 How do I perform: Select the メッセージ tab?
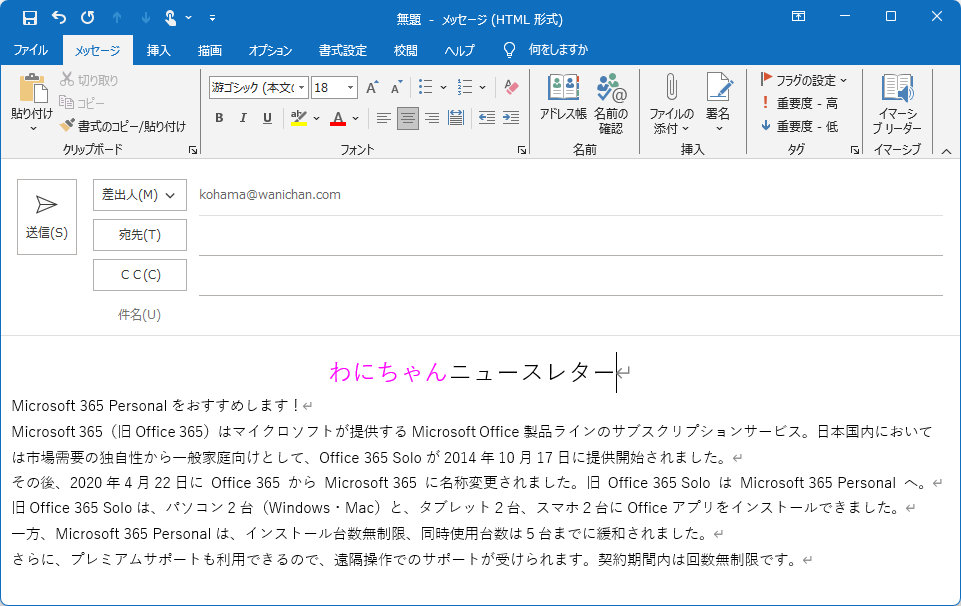coord(97,50)
